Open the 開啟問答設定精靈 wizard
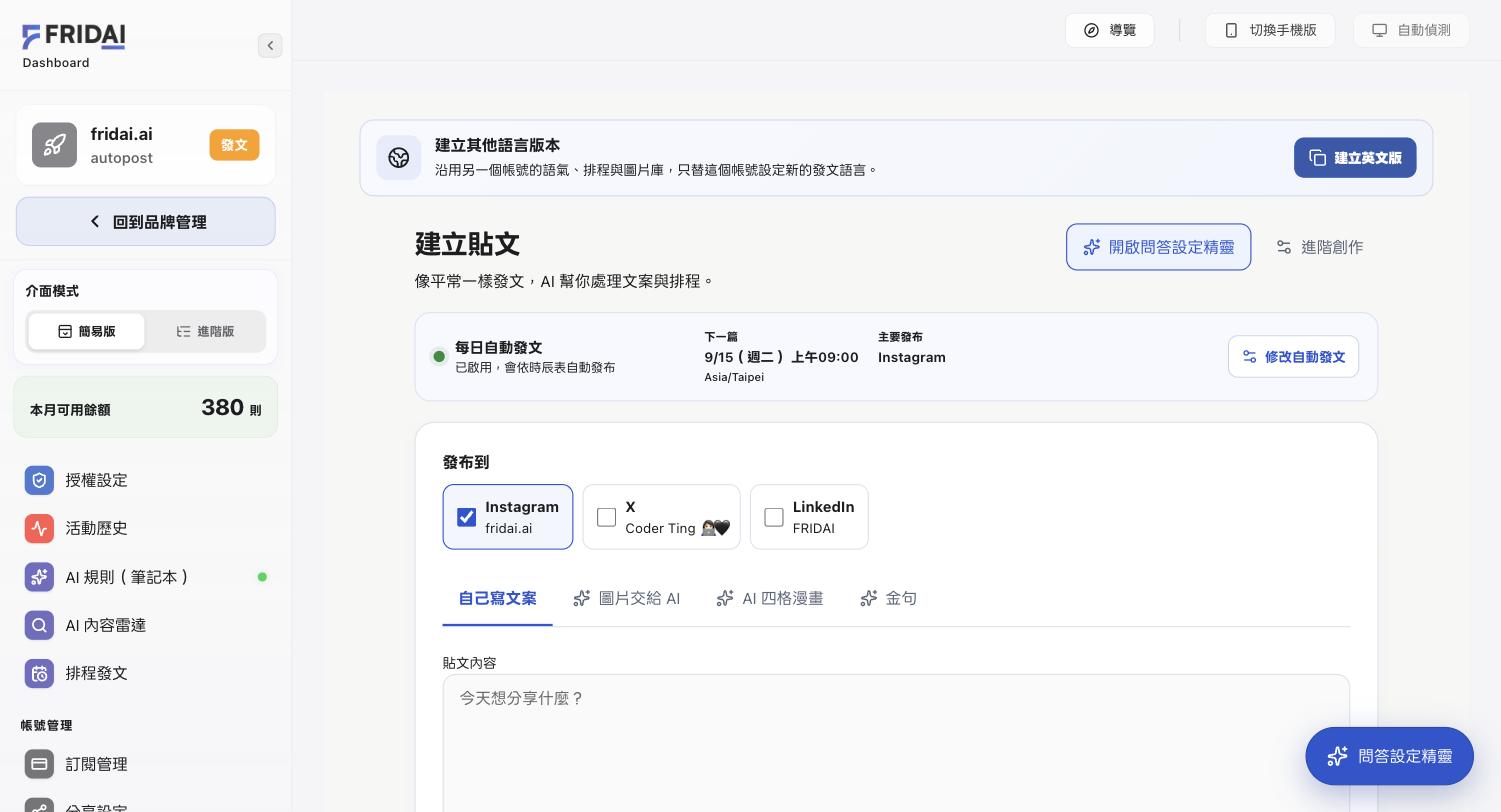Viewport: 1501px width, 812px height. [1158, 247]
